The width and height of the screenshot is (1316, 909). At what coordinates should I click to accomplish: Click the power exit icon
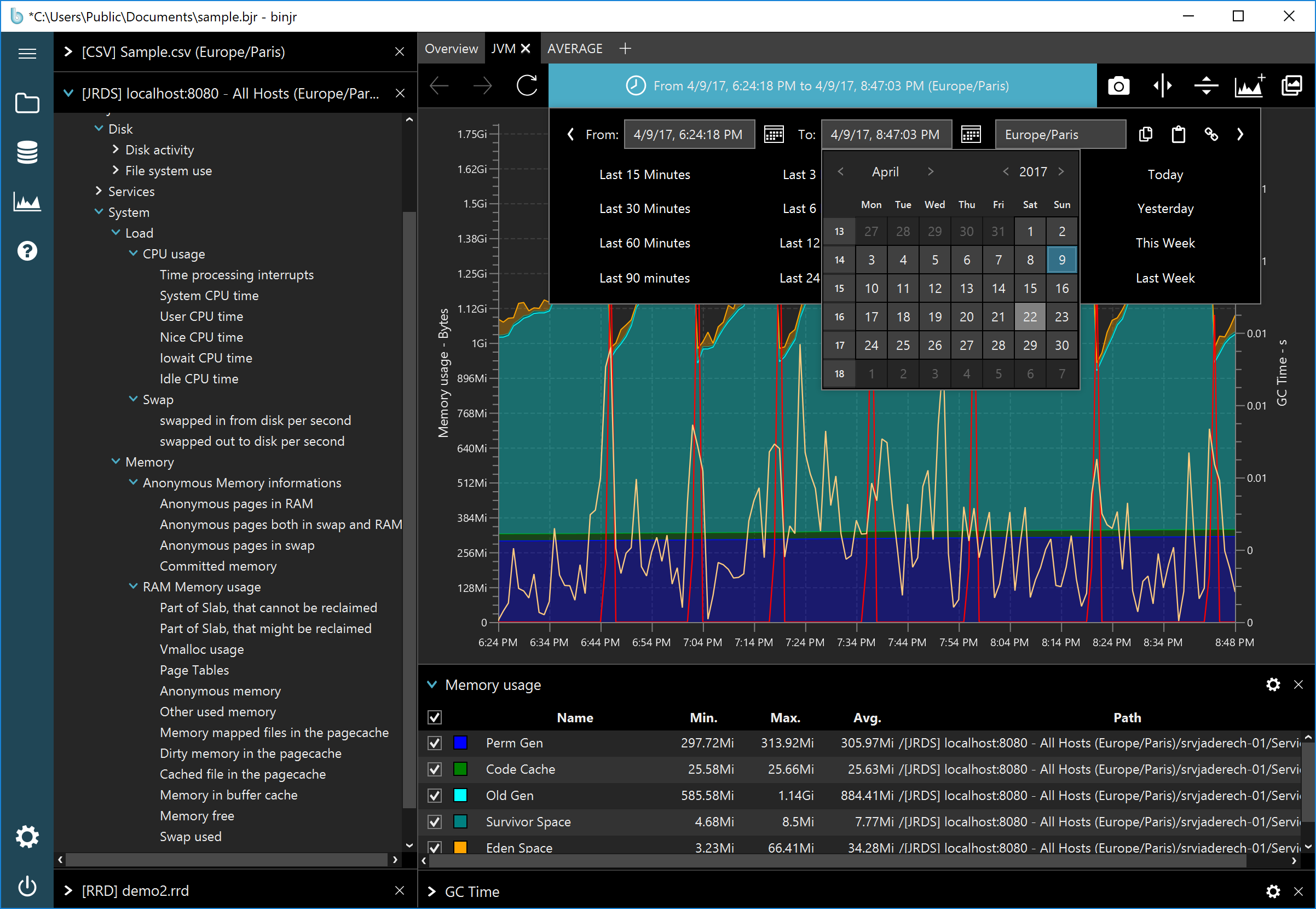pyautogui.click(x=27, y=887)
